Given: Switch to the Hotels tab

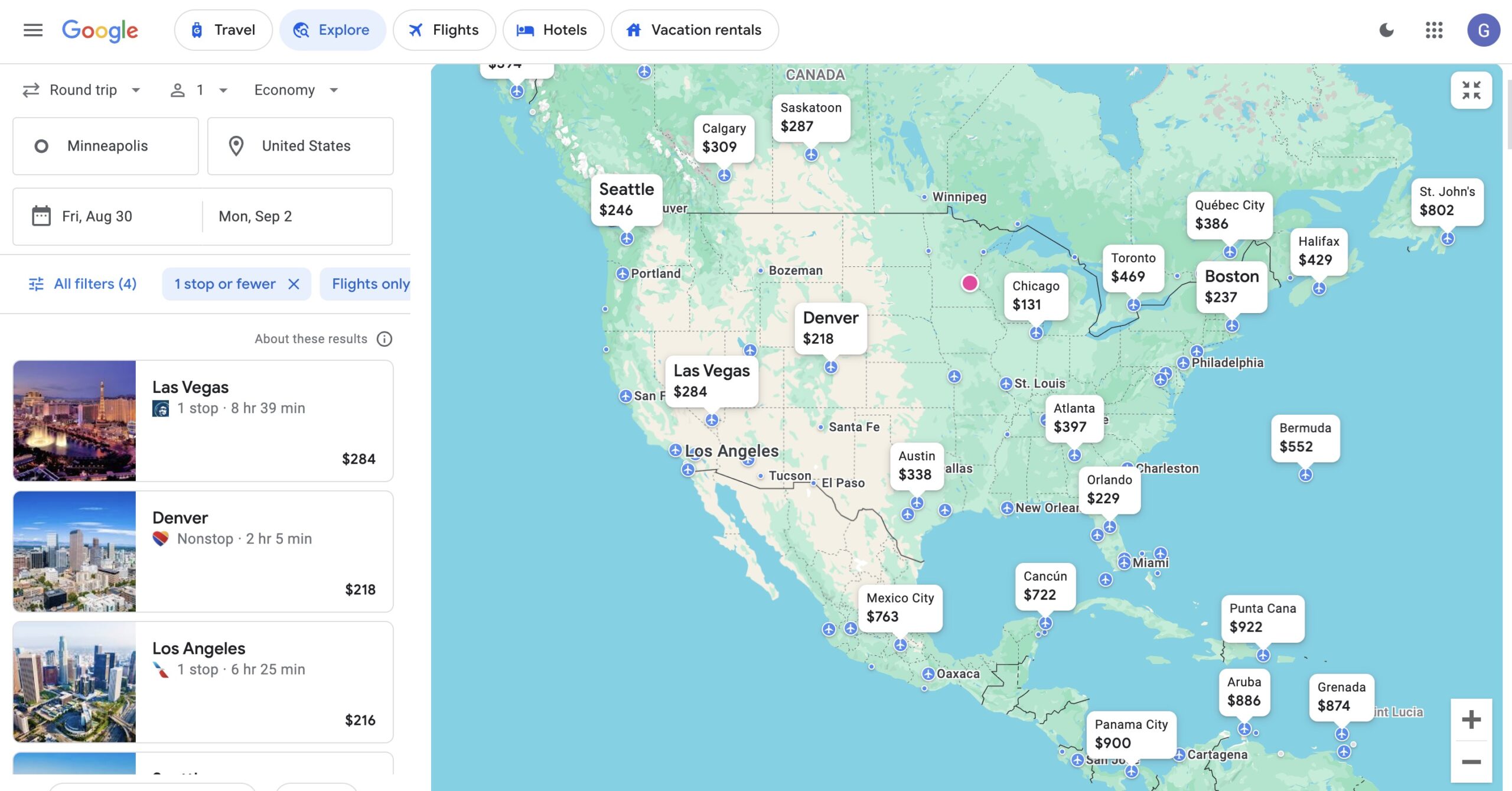Looking at the screenshot, I should (553, 30).
